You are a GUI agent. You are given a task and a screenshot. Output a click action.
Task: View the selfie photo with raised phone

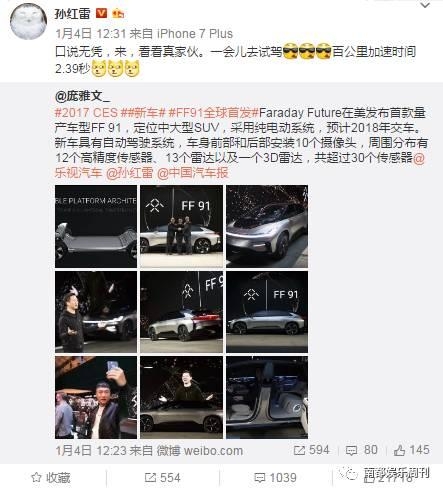96,397
